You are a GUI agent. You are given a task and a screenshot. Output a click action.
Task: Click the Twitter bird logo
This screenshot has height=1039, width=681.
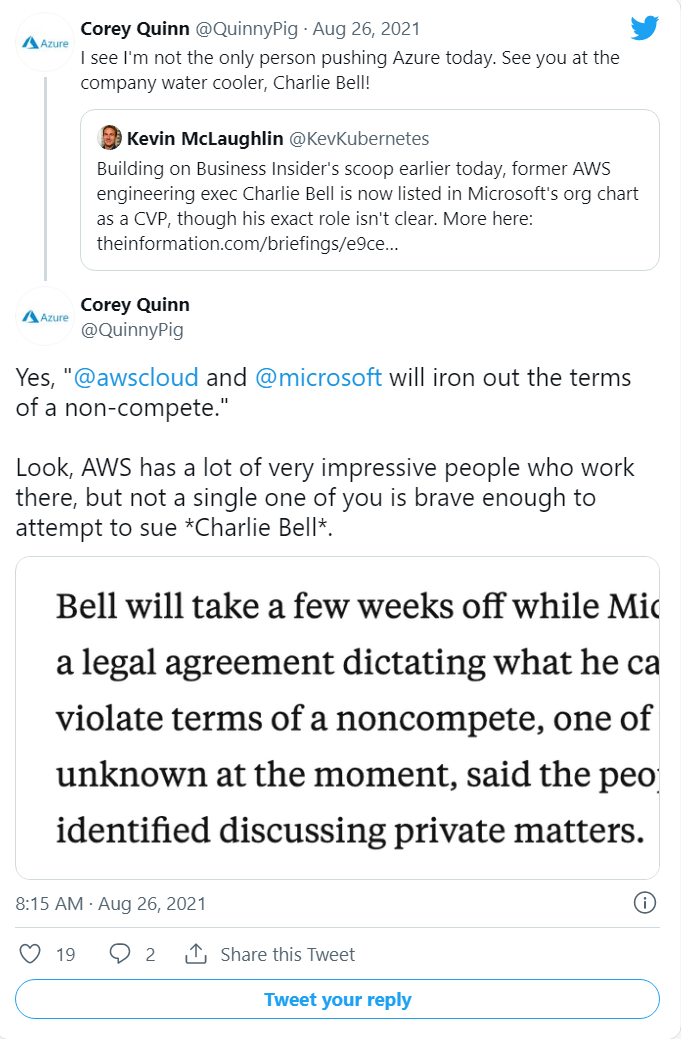(x=645, y=28)
